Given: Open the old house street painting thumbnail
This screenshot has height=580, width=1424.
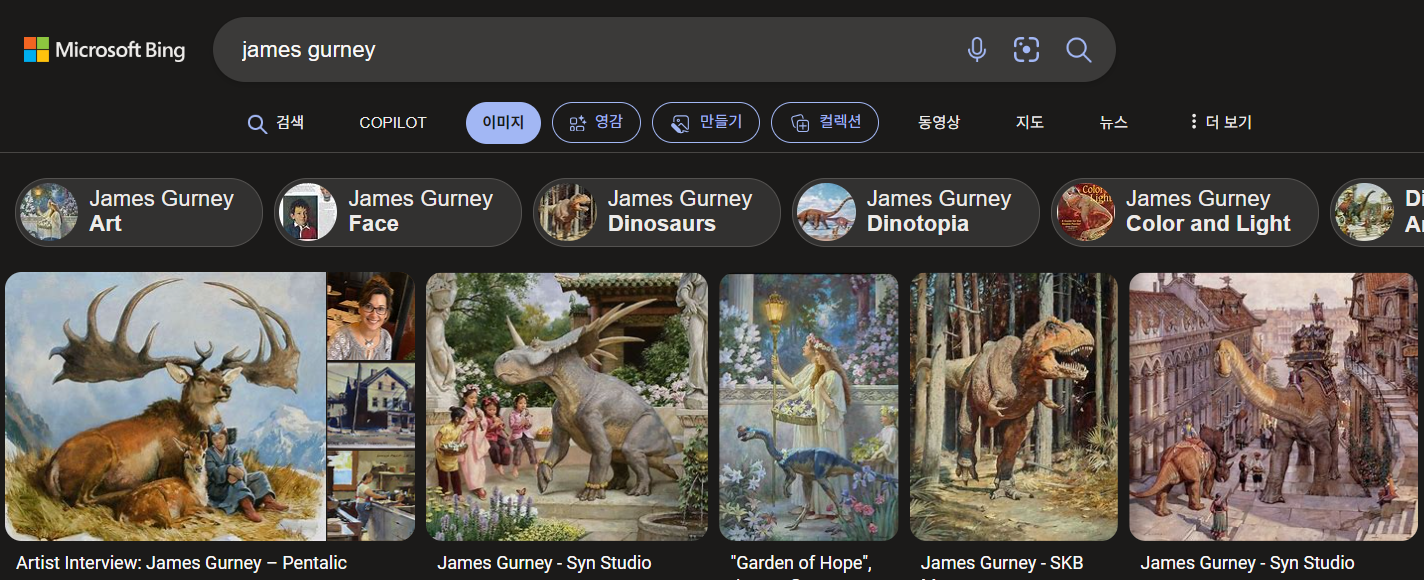Looking at the screenshot, I should 371,405.
